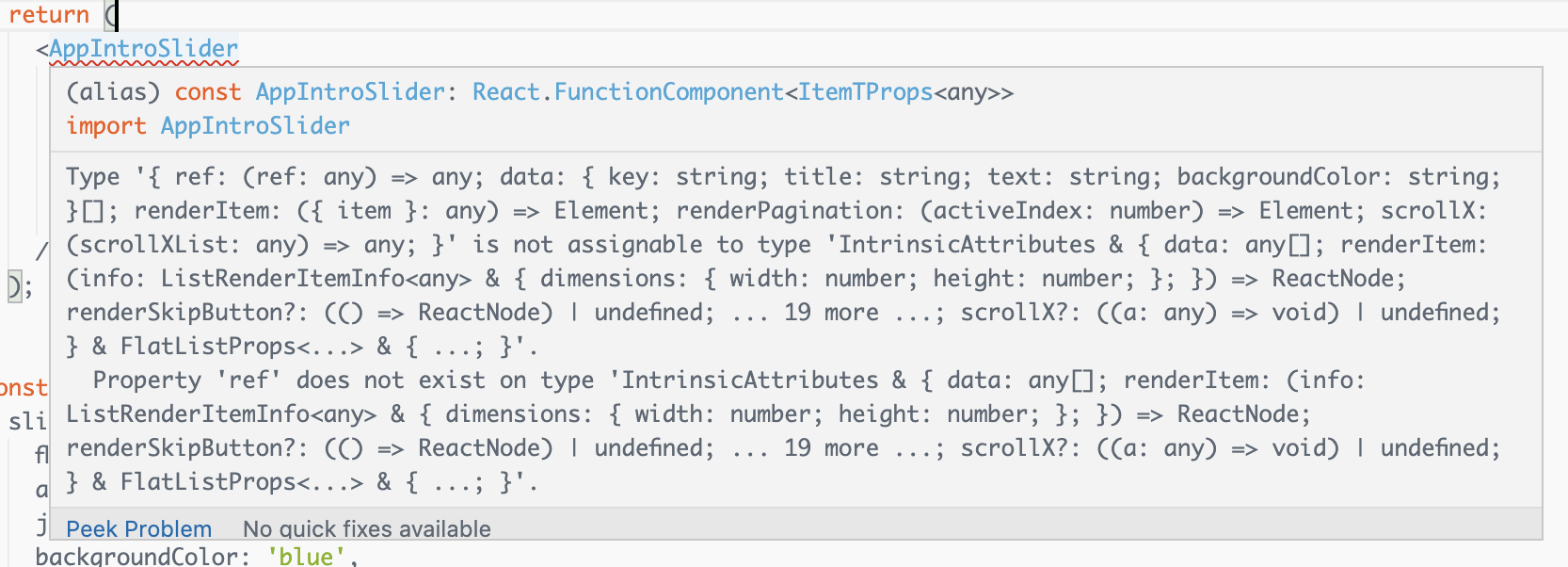This screenshot has width=1568, height=567.
Task: Click the const keyword in hover signature
Action: point(208,92)
